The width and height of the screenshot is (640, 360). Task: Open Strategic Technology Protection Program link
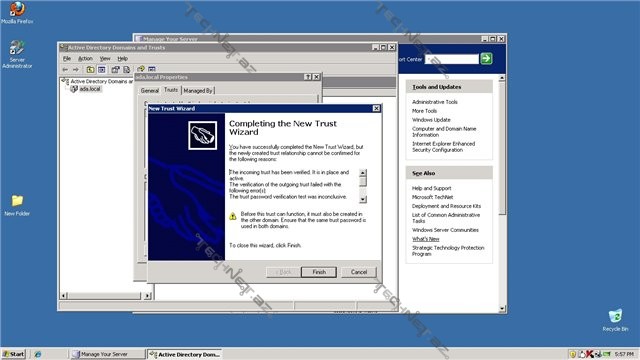(448, 251)
